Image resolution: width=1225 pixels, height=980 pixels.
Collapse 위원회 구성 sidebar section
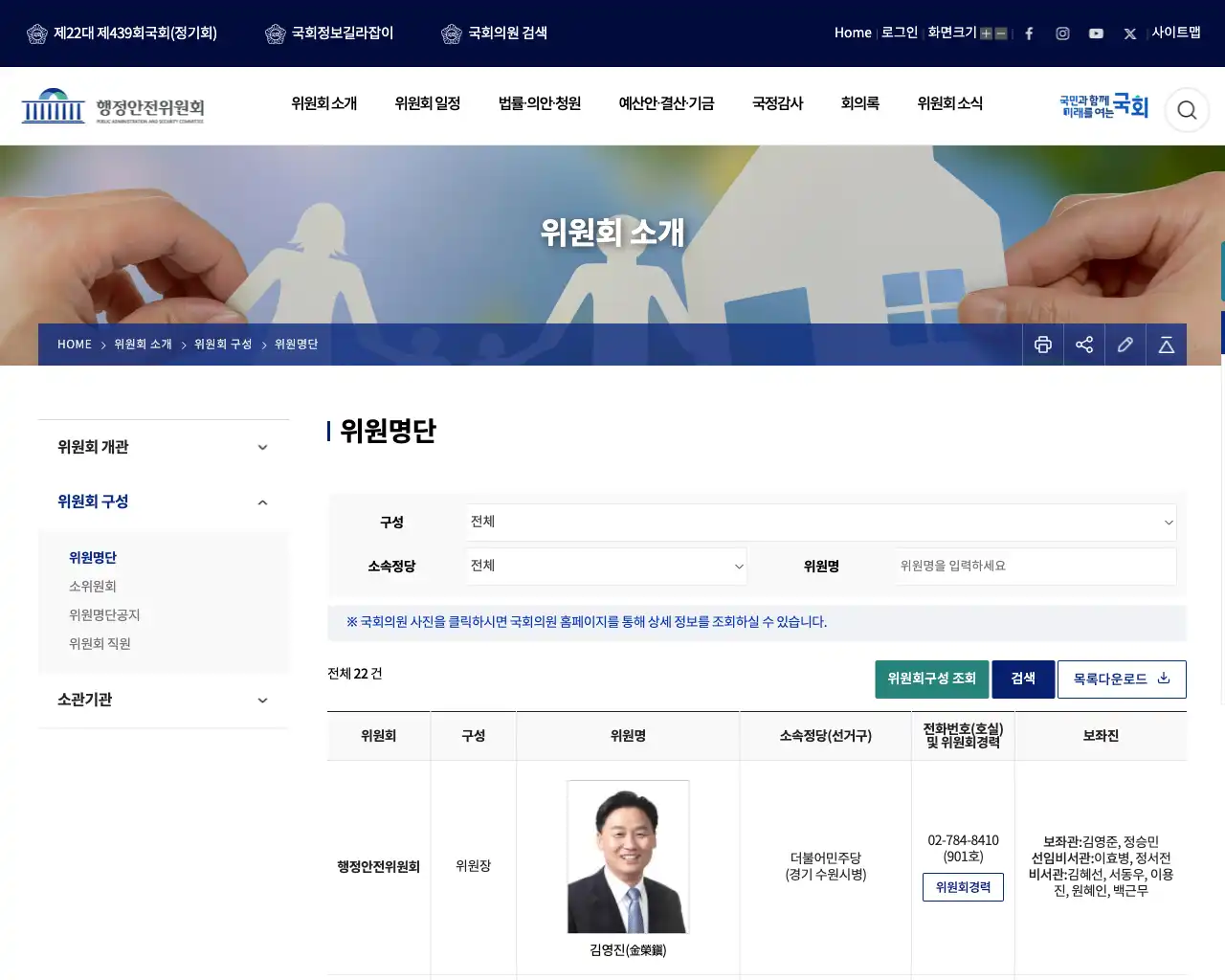point(164,501)
